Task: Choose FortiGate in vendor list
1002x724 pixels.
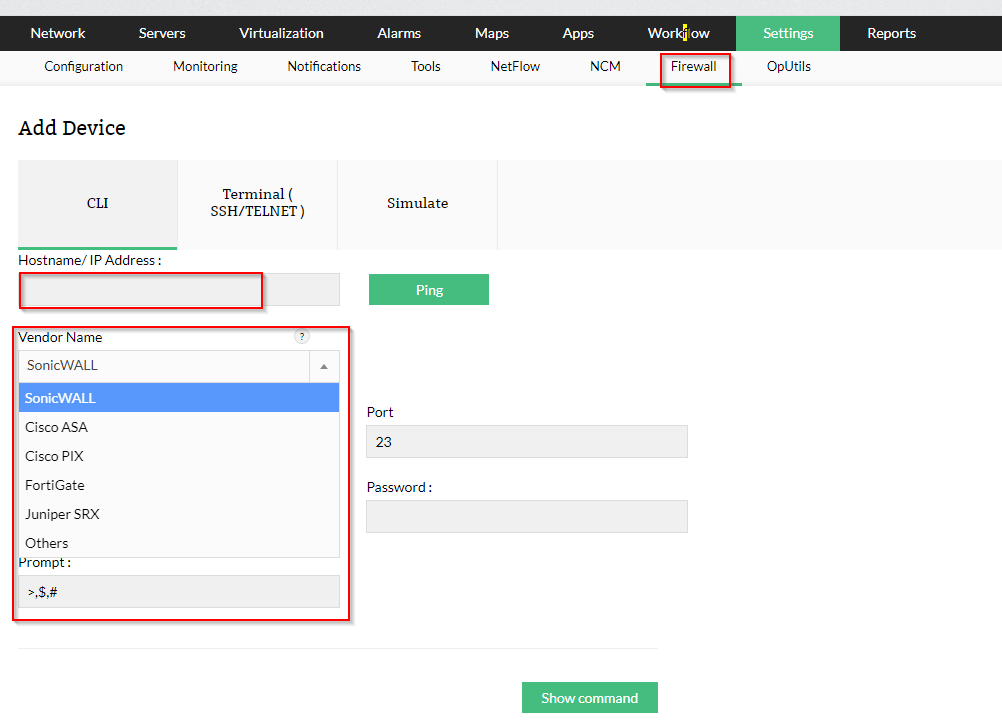Action: (x=179, y=485)
